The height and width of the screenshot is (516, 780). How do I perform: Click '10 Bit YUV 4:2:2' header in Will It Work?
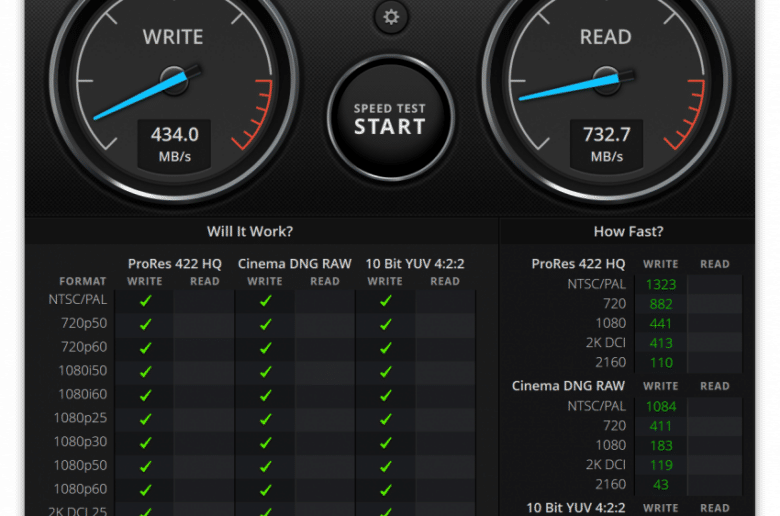[x=415, y=264]
